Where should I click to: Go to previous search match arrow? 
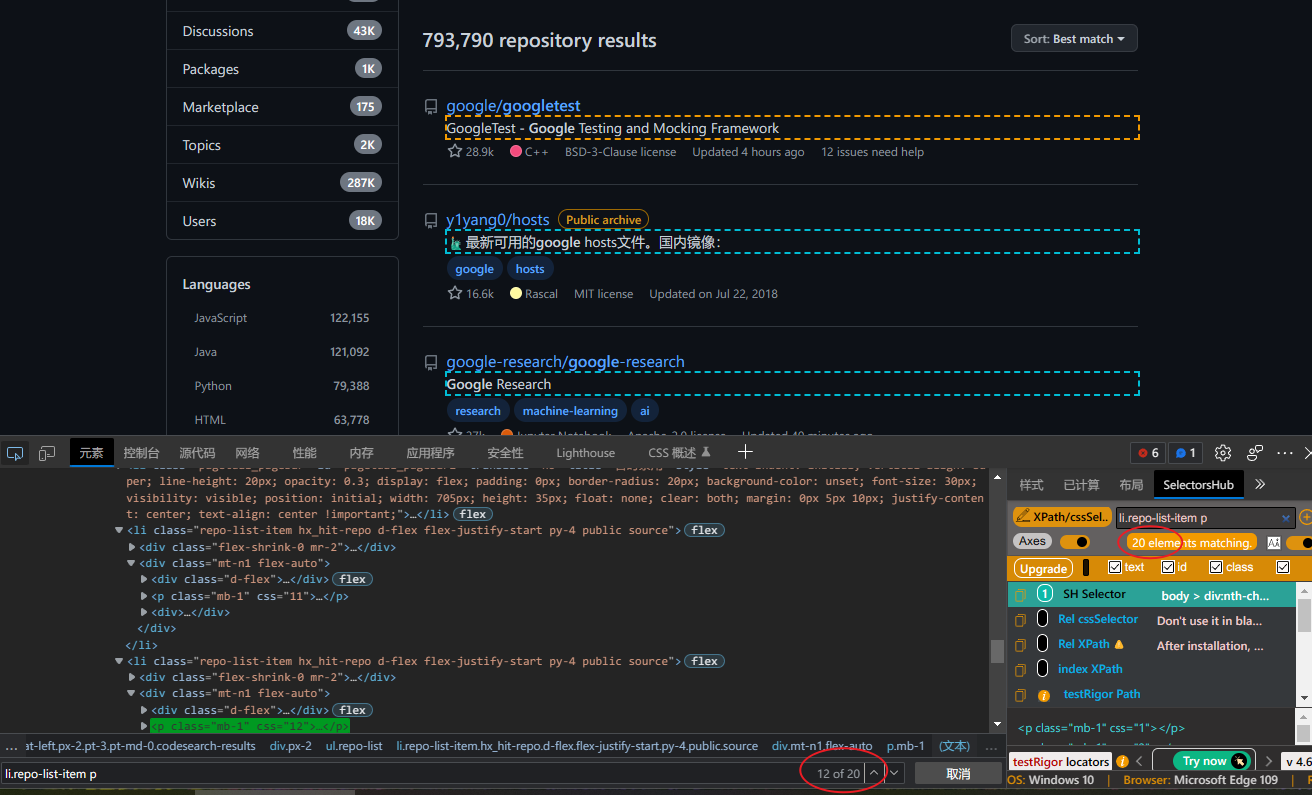point(874,773)
